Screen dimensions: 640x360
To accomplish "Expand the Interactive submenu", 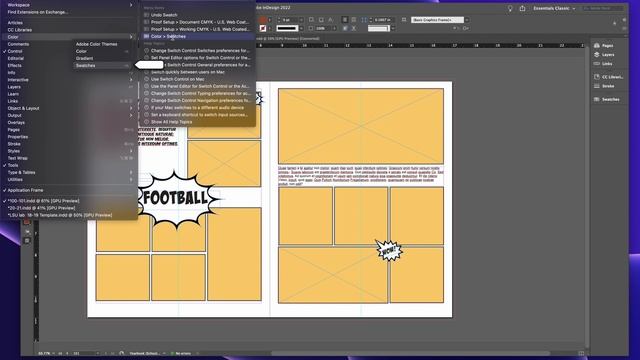I will 131,80.
